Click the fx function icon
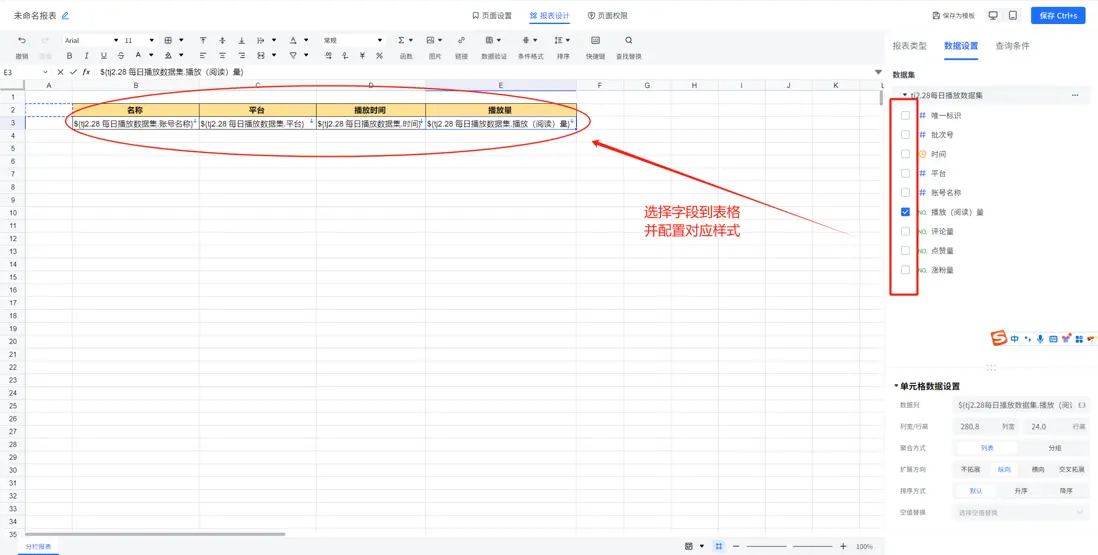 coord(86,71)
